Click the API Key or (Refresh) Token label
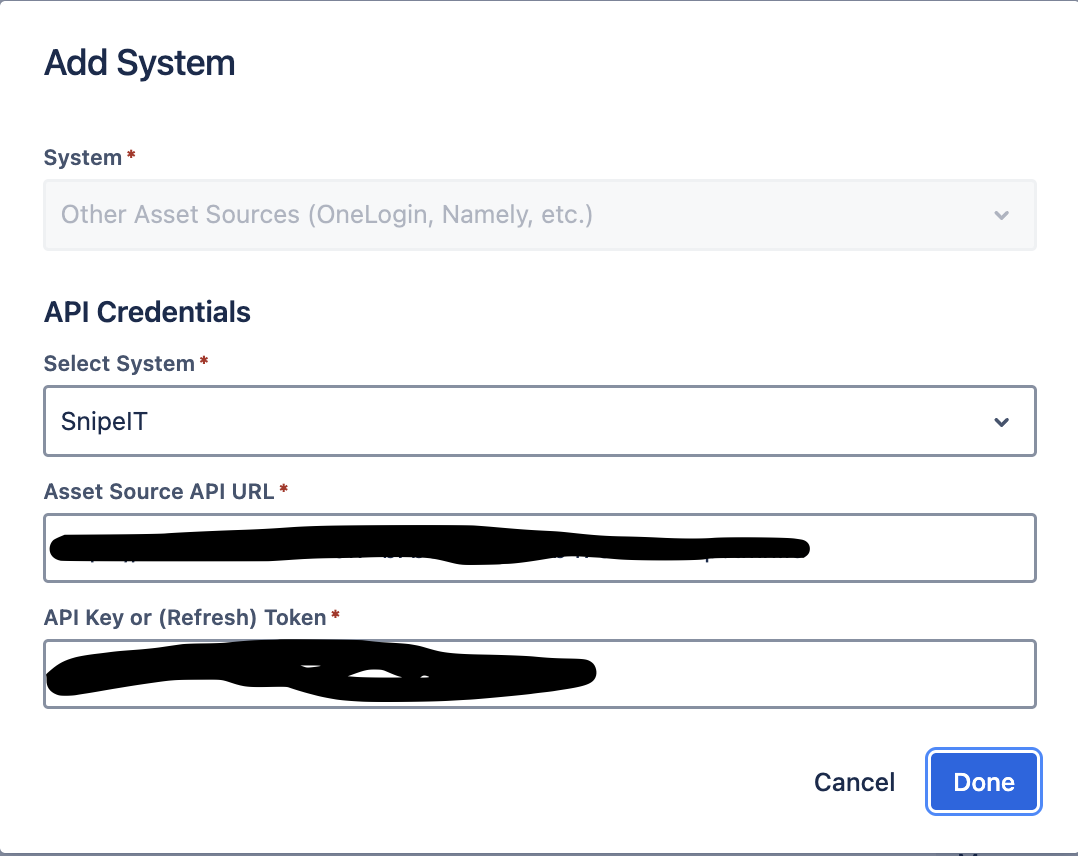 (x=185, y=617)
